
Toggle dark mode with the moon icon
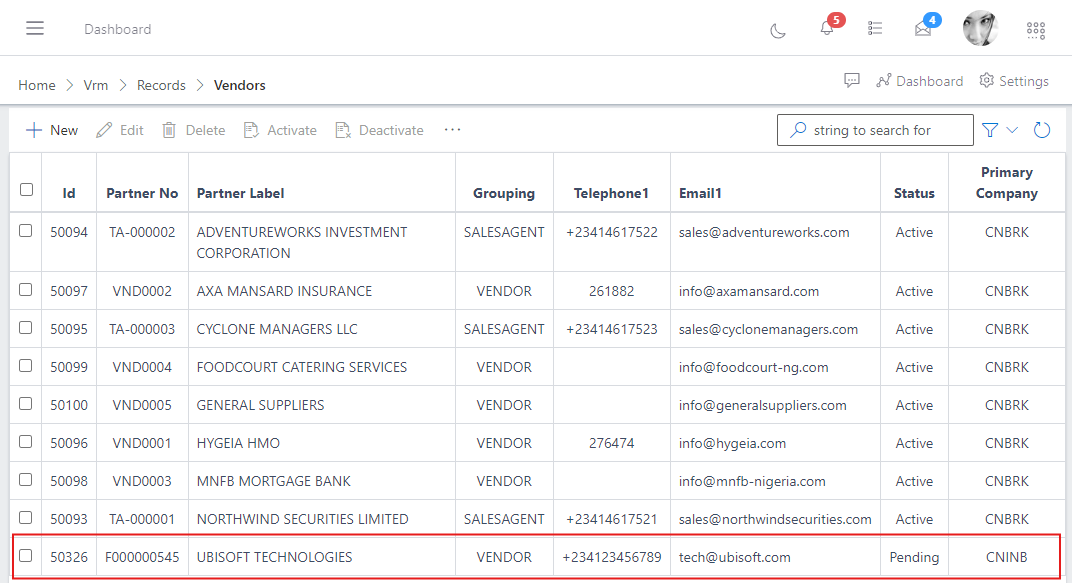pos(778,30)
